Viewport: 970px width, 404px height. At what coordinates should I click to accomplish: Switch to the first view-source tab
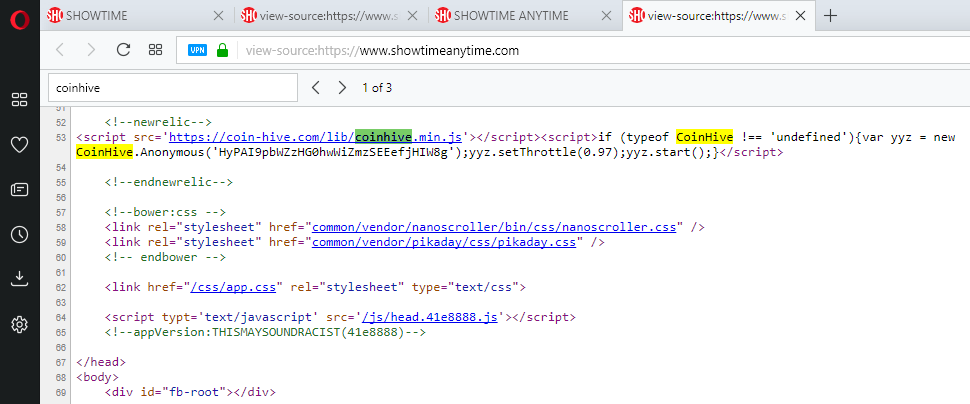330,16
